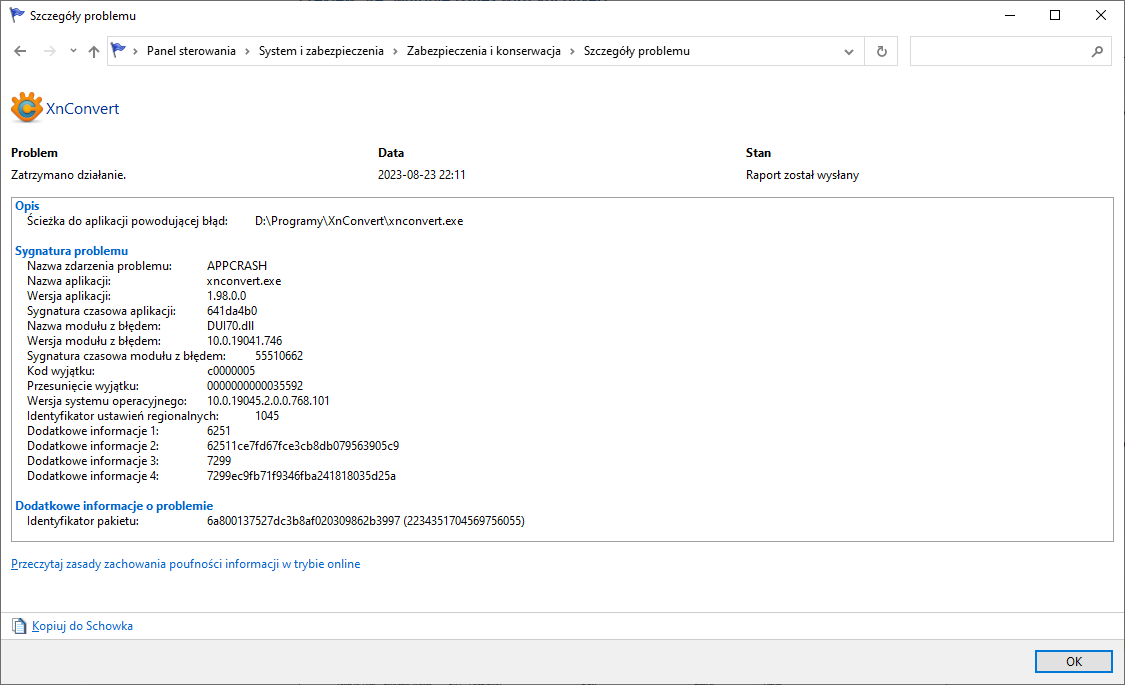
Task: Open Zabezpieczenia i konserwacja breadcrumb
Action: [483, 51]
